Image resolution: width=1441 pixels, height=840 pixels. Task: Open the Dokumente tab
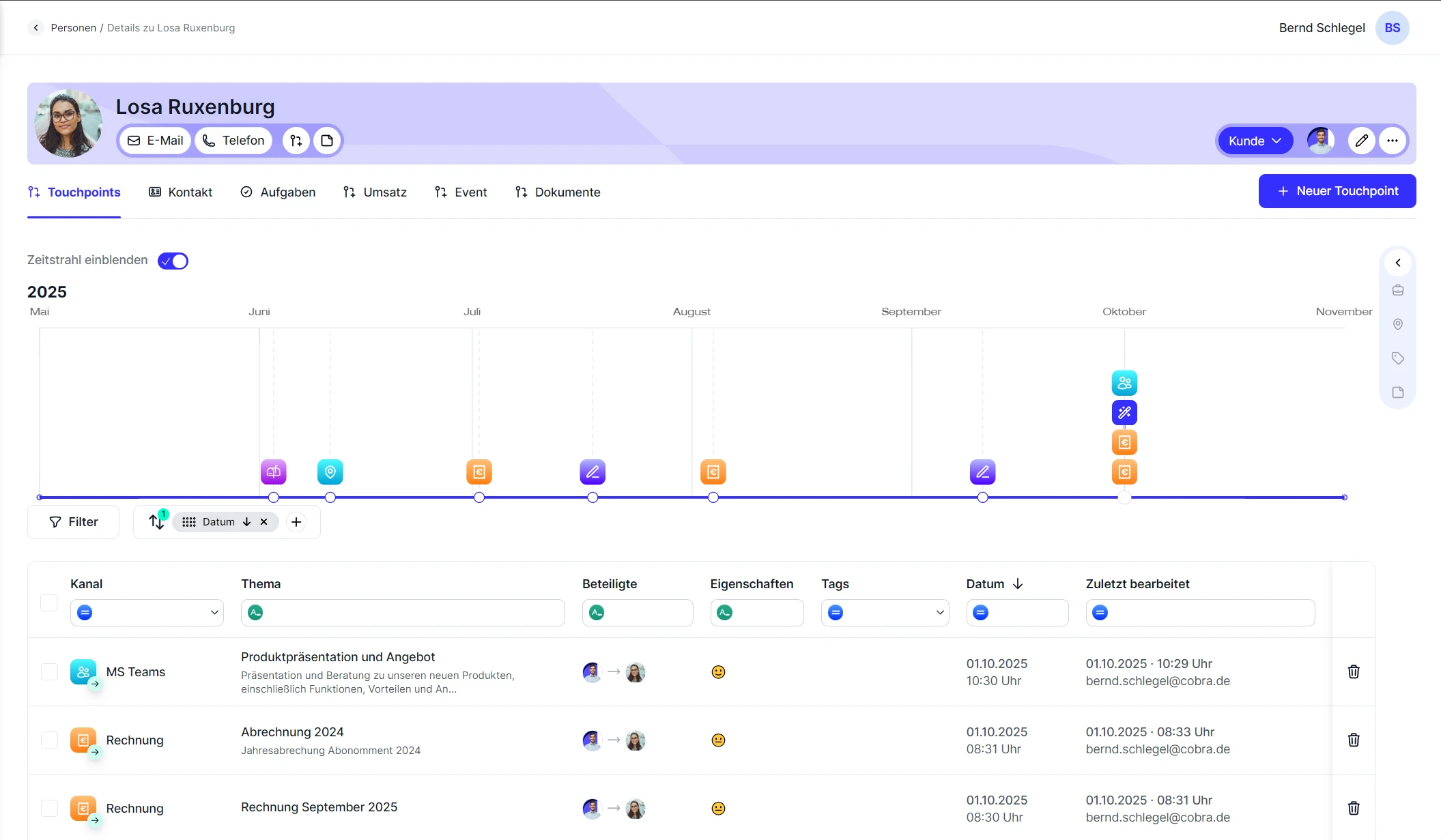point(558,192)
